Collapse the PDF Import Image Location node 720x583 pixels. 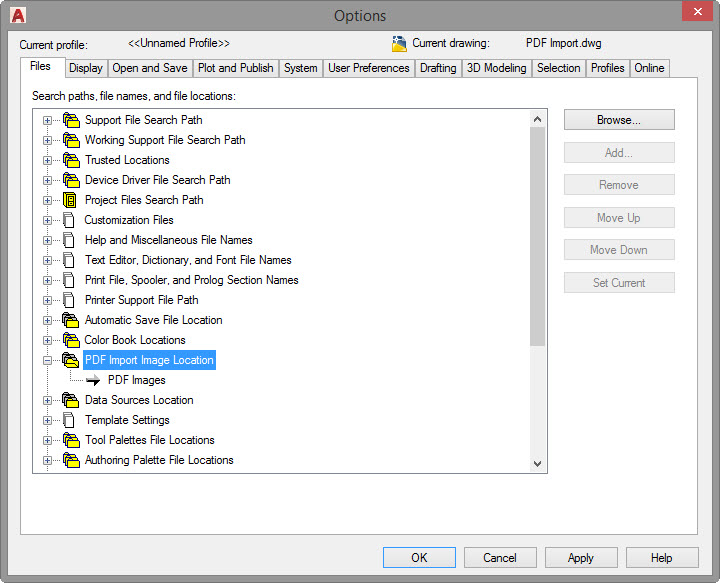click(x=47, y=360)
